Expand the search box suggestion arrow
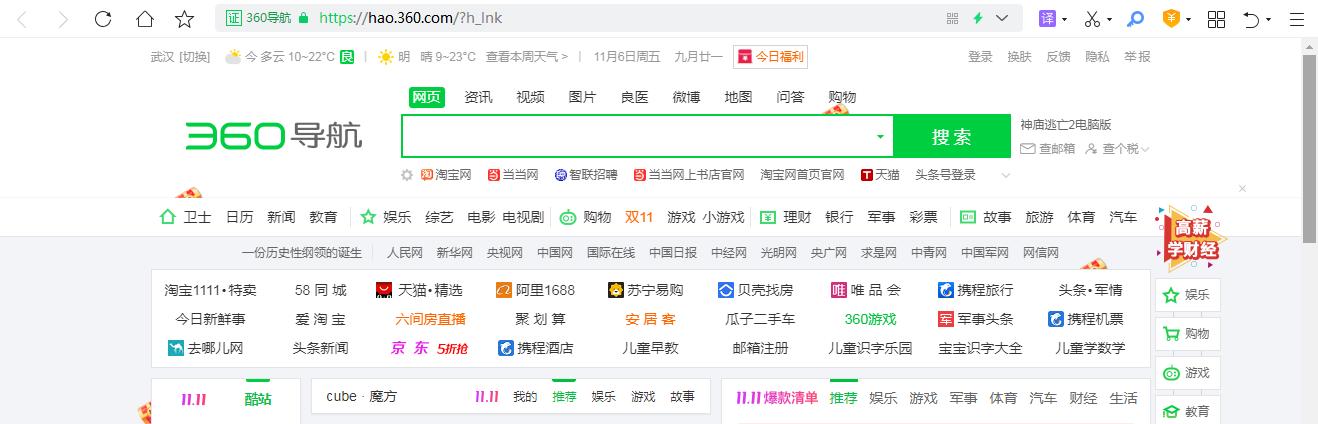 click(x=880, y=137)
